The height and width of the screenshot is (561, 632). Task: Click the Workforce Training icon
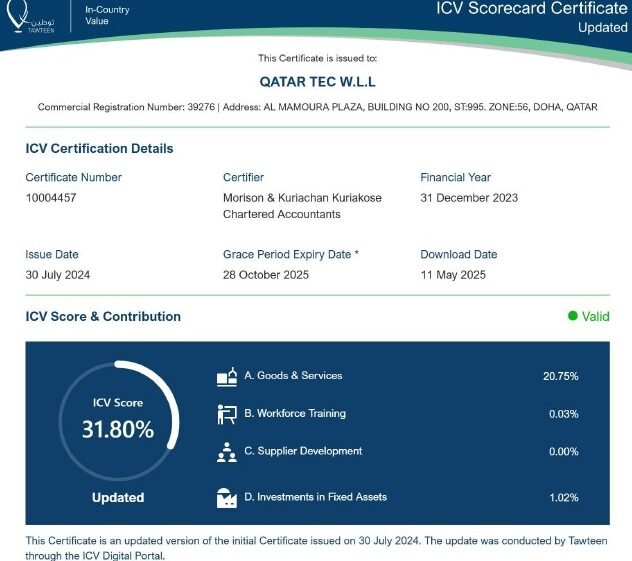click(x=227, y=414)
